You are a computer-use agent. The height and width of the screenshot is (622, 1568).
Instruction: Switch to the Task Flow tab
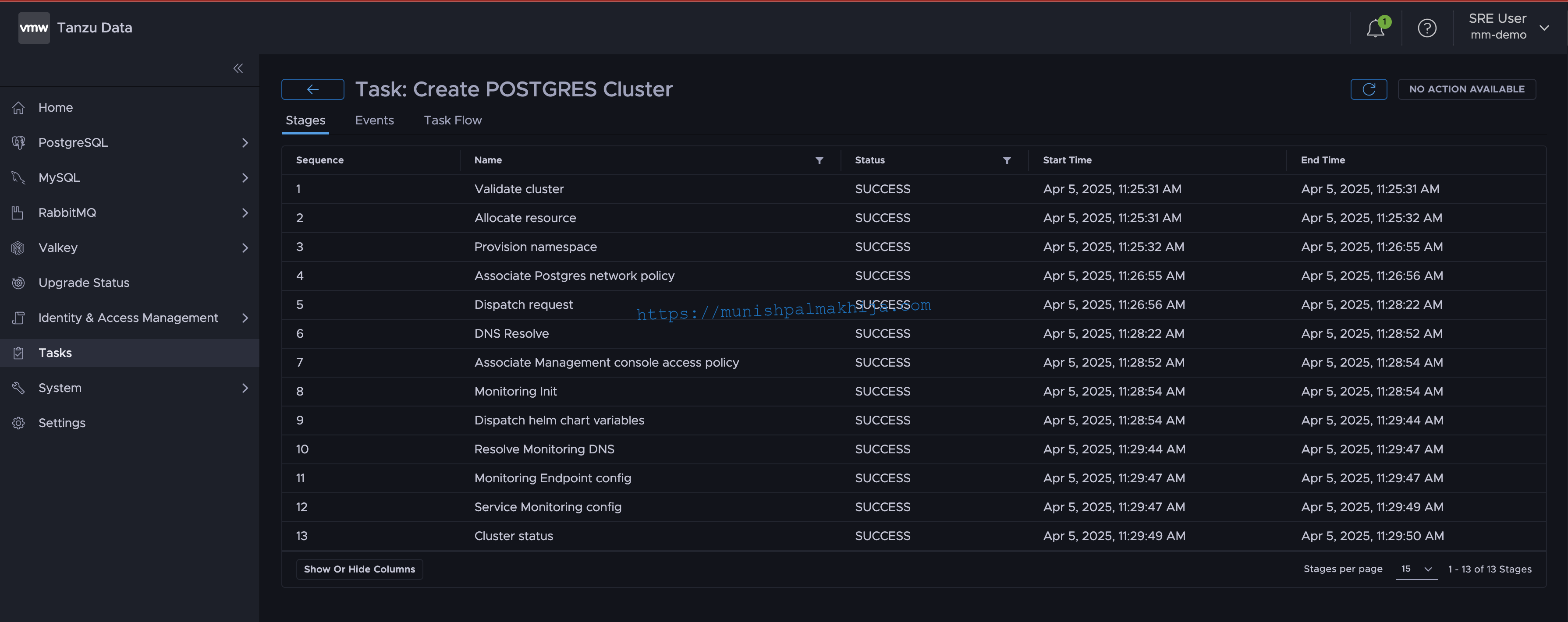452,120
